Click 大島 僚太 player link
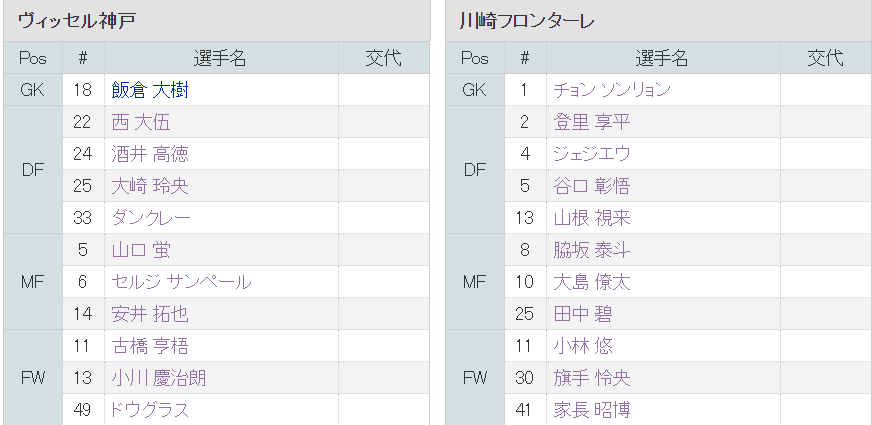The image size is (872, 425). pos(591,282)
